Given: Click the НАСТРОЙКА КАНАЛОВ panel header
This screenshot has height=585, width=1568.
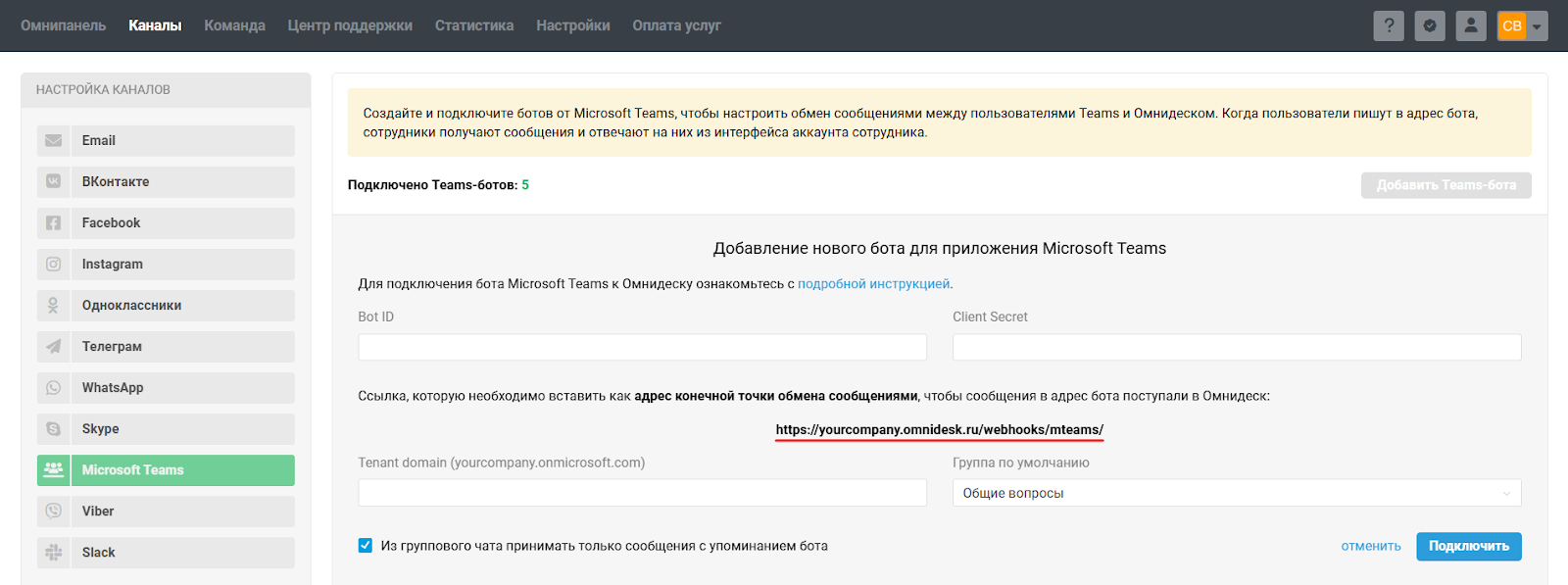Looking at the screenshot, I should tap(166, 89).
